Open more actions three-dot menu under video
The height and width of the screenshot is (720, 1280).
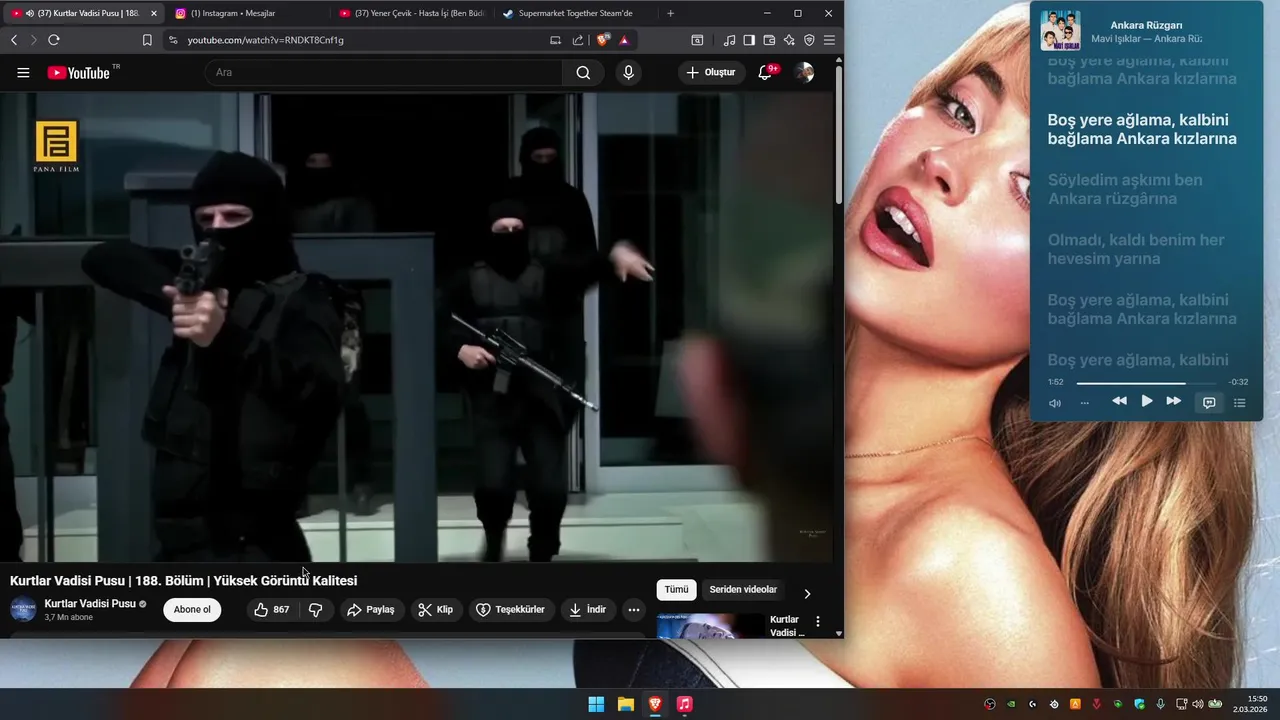click(x=634, y=609)
